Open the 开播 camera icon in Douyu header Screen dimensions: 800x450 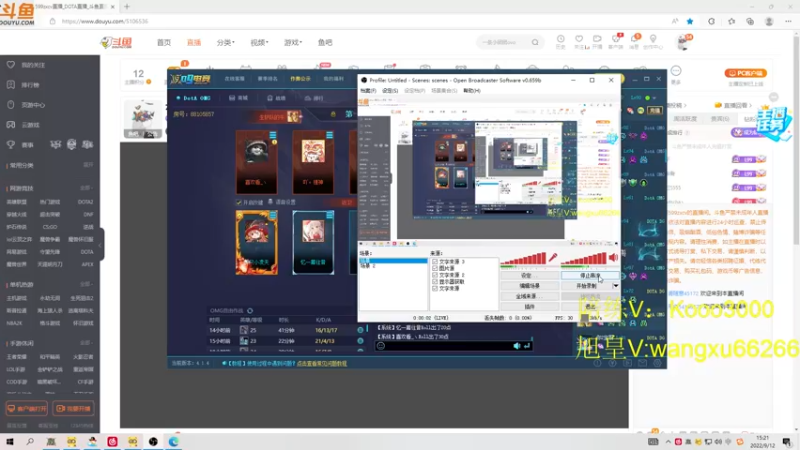click(x=597, y=39)
